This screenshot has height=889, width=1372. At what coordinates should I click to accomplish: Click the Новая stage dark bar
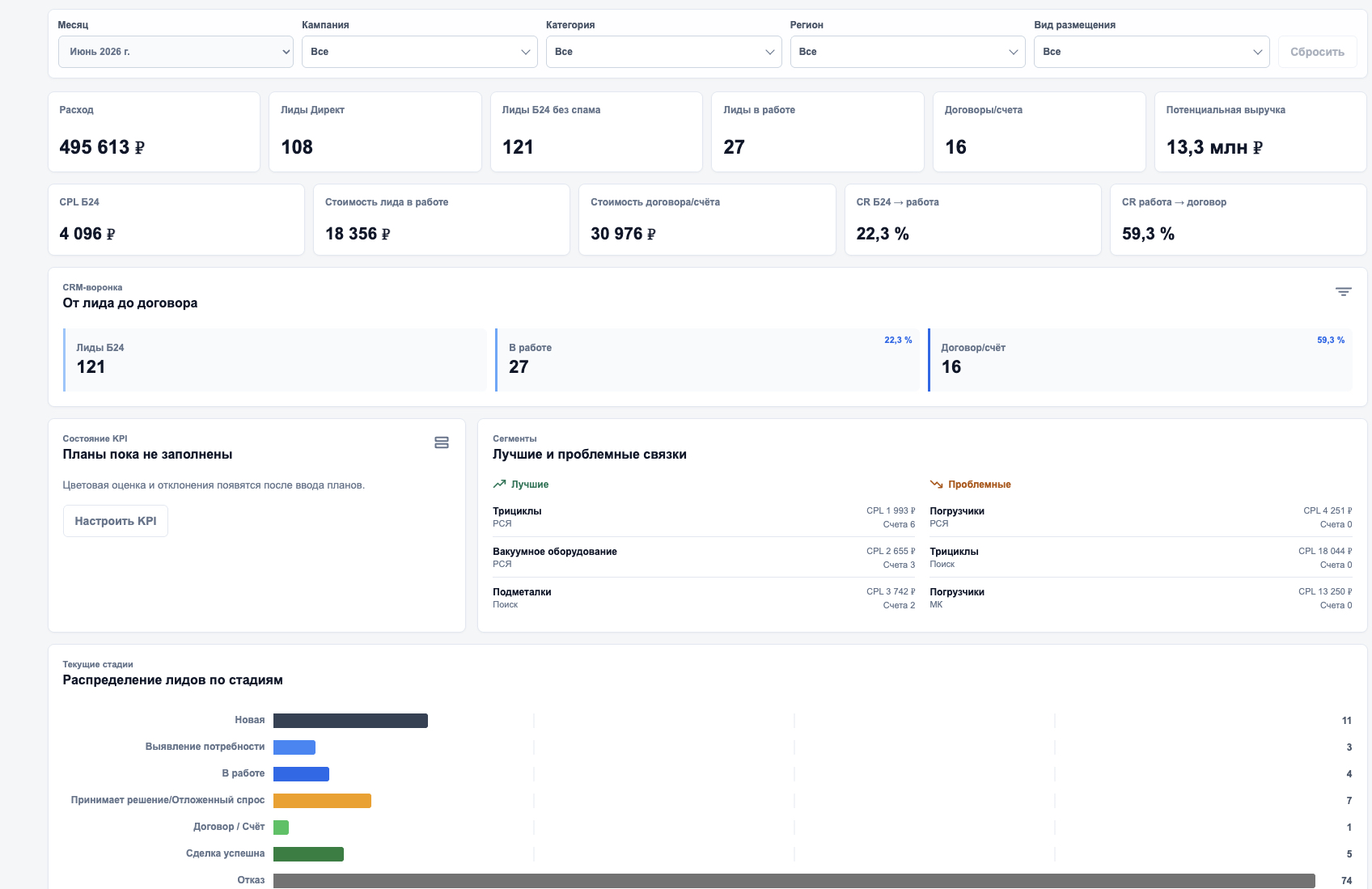(x=350, y=721)
